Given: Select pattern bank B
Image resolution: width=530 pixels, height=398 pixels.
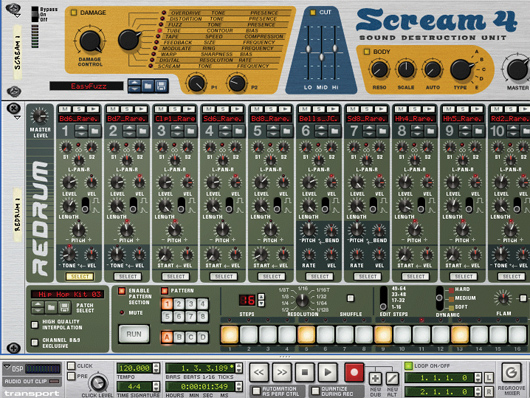Looking at the screenshot, I should click(x=179, y=337).
